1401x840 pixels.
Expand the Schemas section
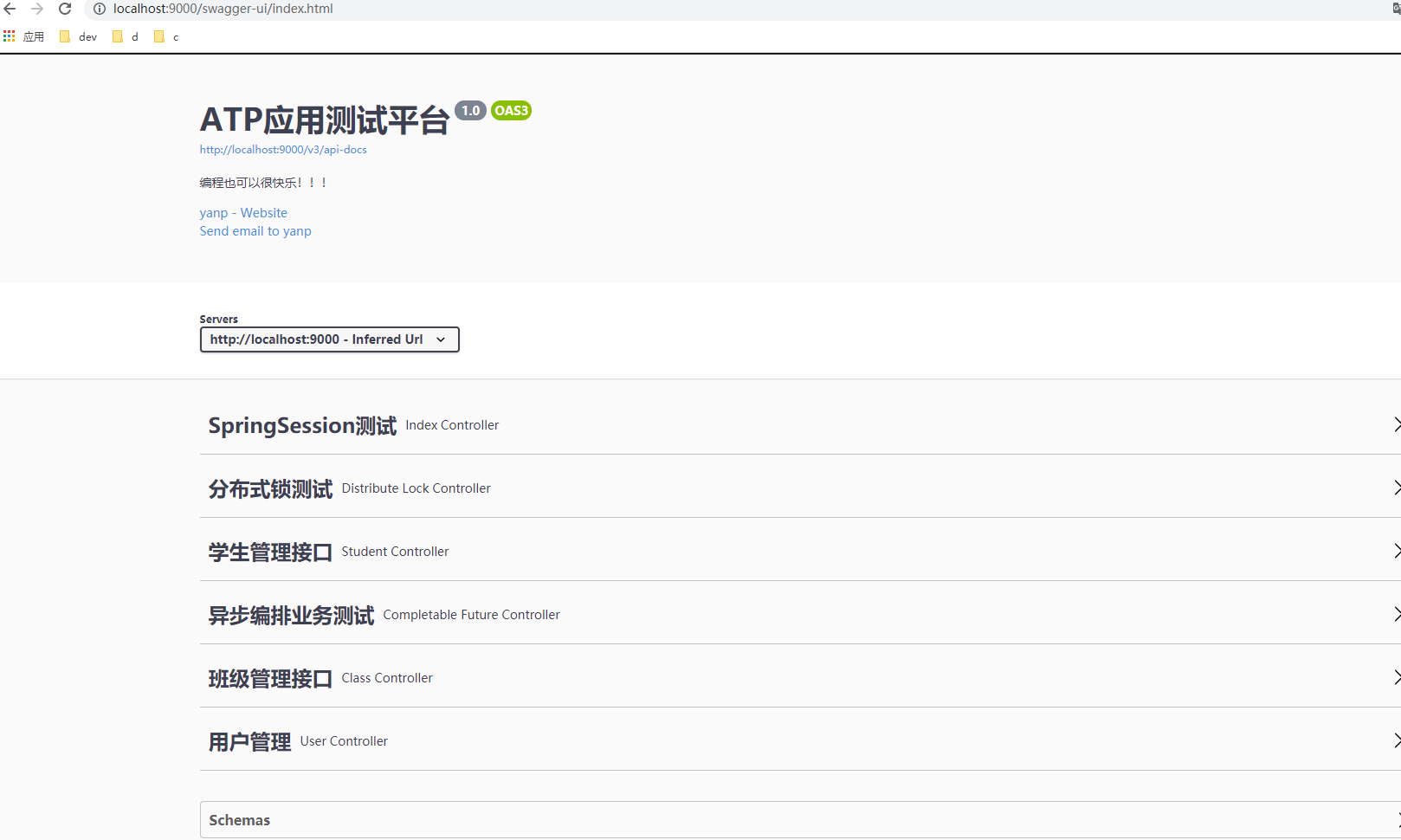click(x=240, y=820)
